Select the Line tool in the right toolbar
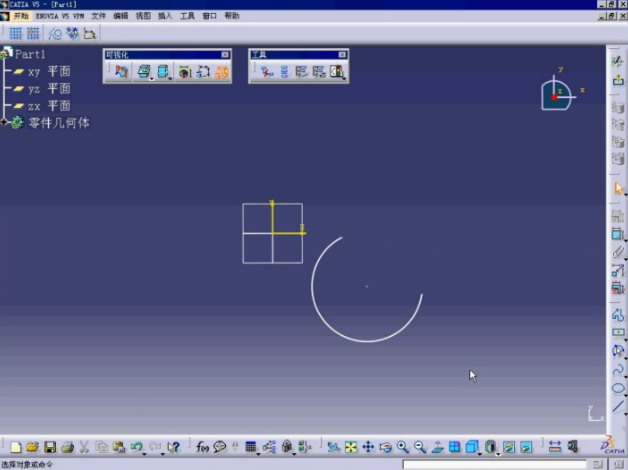628x470 pixels. click(x=618, y=406)
